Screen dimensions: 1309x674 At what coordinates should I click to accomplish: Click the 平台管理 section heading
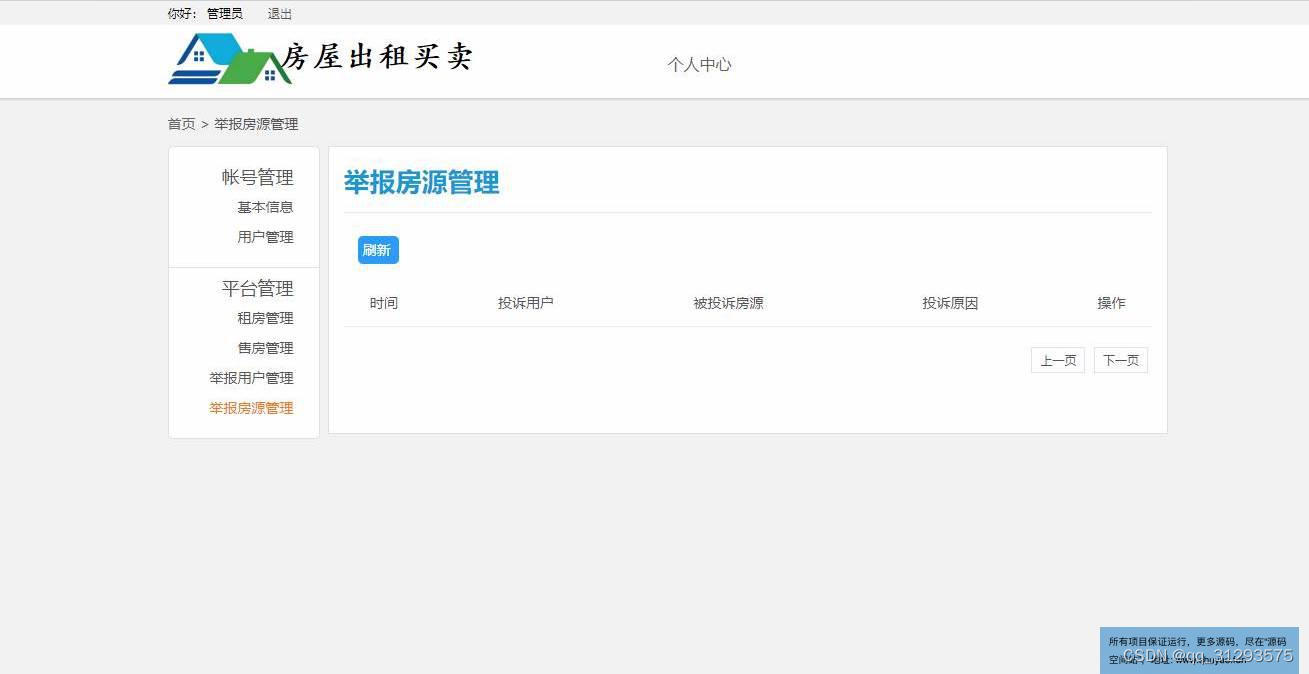point(257,288)
